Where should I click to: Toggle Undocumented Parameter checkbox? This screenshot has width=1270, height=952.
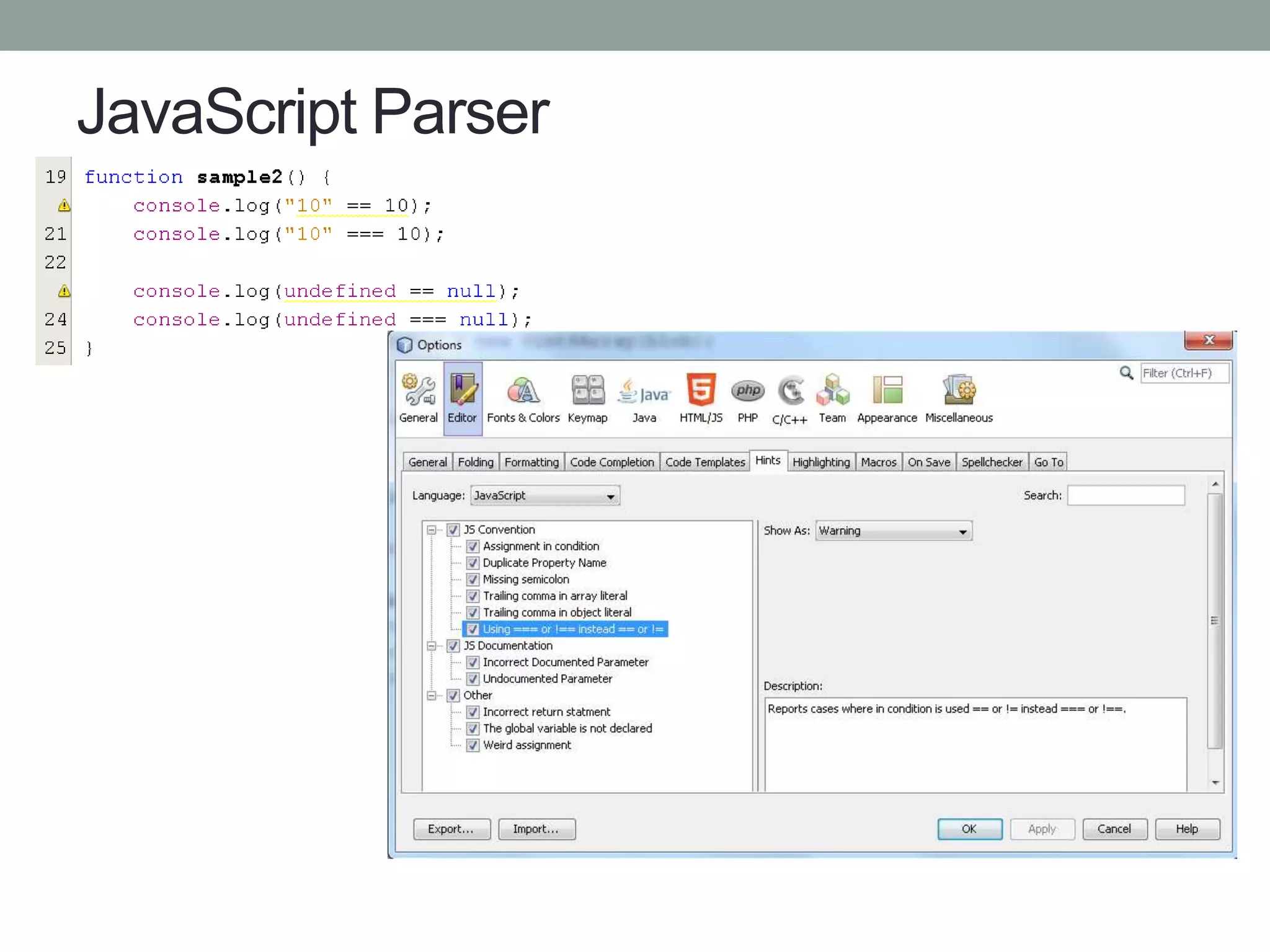tap(473, 679)
